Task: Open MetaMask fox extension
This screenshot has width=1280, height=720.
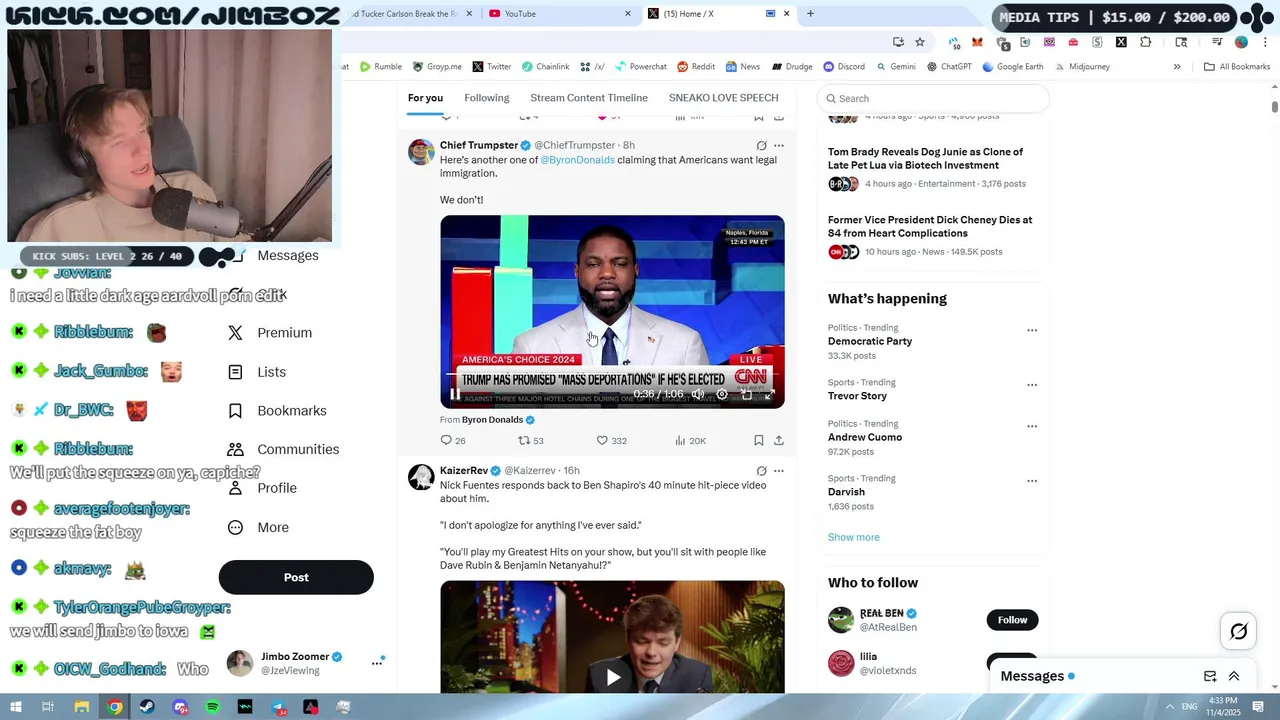Action: coord(977,42)
